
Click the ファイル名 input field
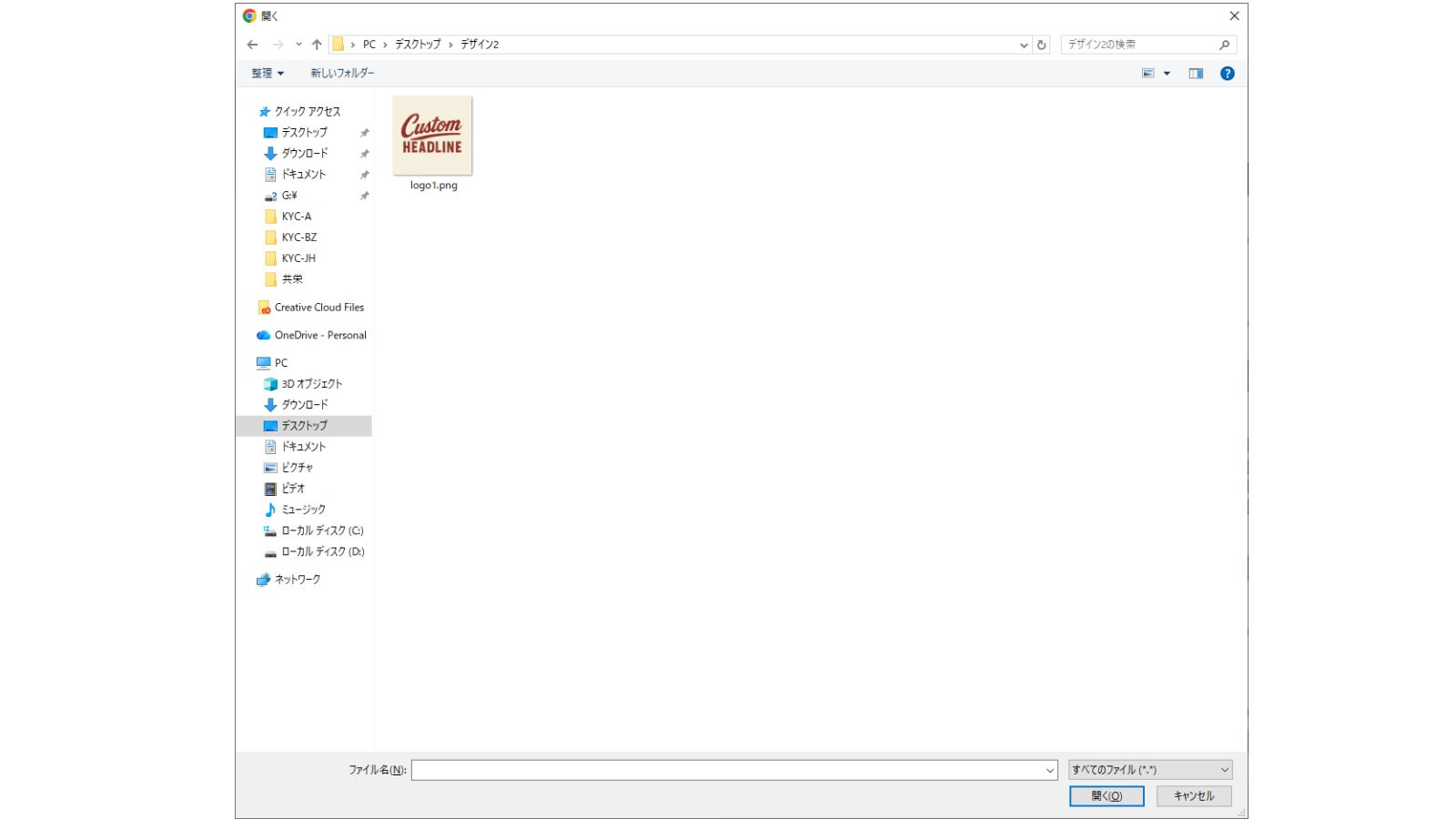pos(728,770)
